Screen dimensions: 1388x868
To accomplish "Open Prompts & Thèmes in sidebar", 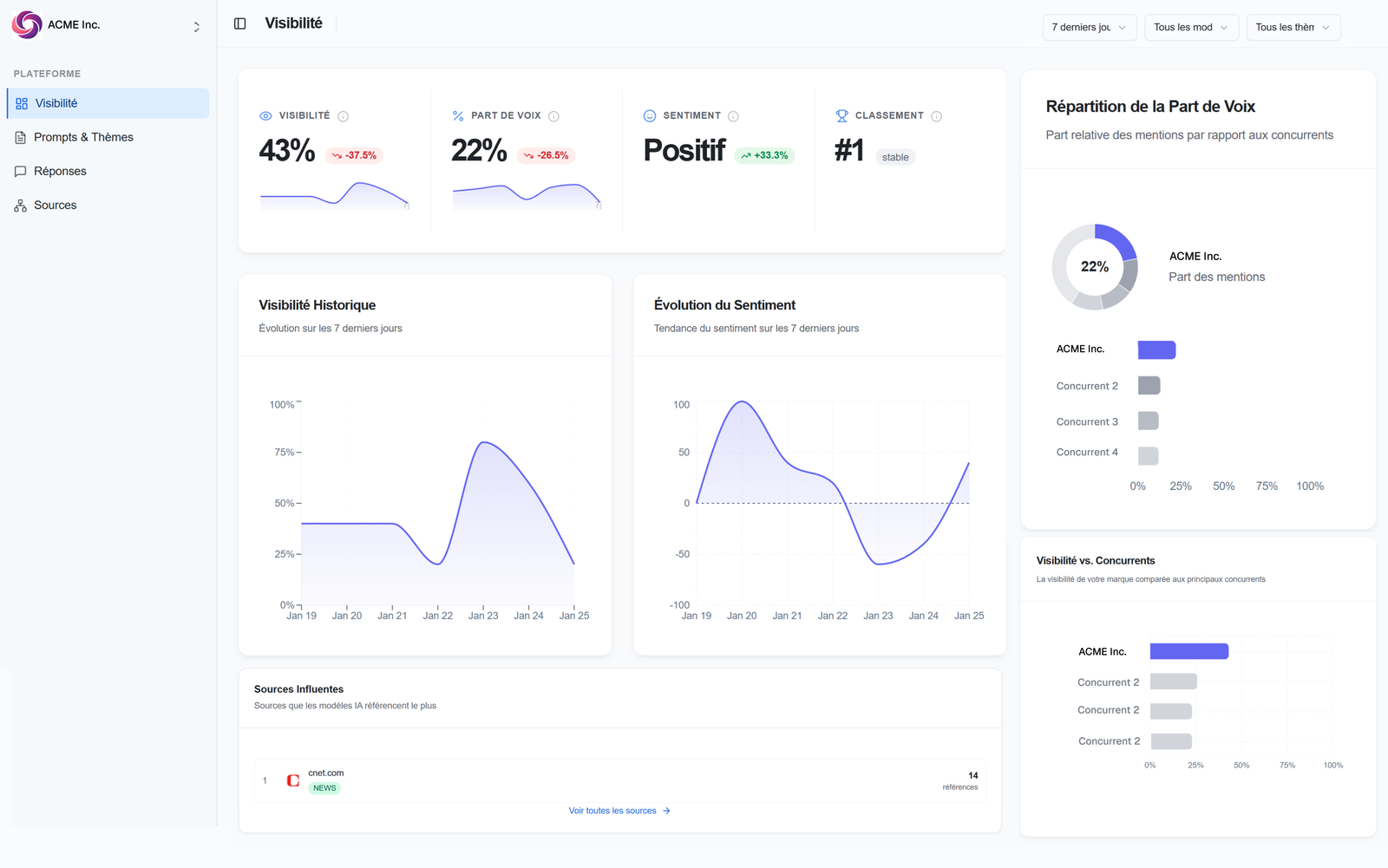I will (83, 137).
